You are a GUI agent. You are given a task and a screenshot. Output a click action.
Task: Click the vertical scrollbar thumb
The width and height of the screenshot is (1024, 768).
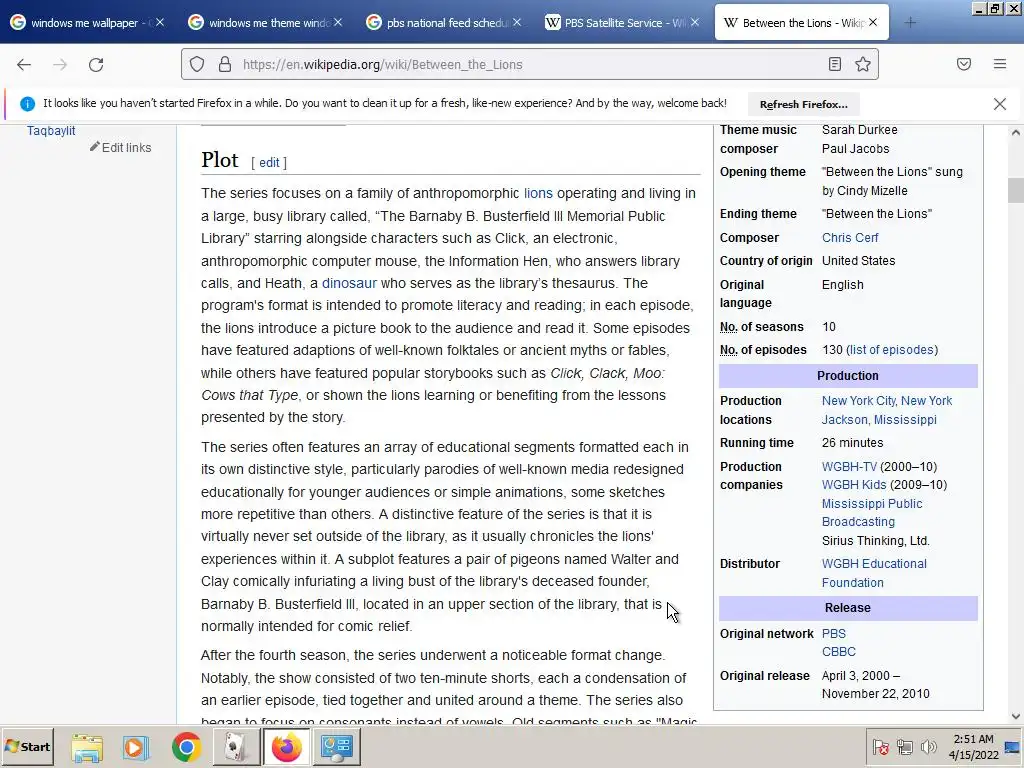[x=1016, y=190]
